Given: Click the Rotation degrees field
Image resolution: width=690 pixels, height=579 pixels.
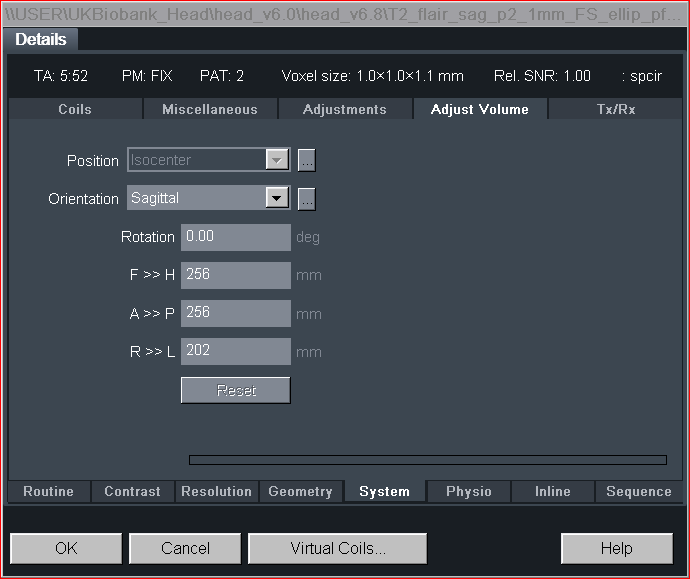Looking at the screenshot, I should click(x=235, y=237).
